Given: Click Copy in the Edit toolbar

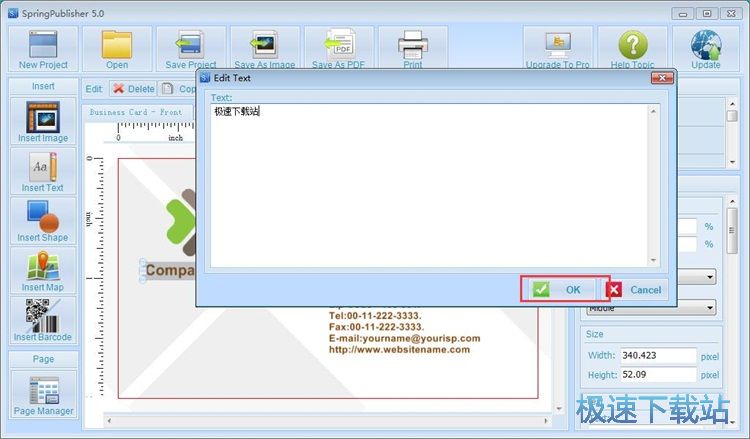Looking at the screenshot, I should [178, 89].
